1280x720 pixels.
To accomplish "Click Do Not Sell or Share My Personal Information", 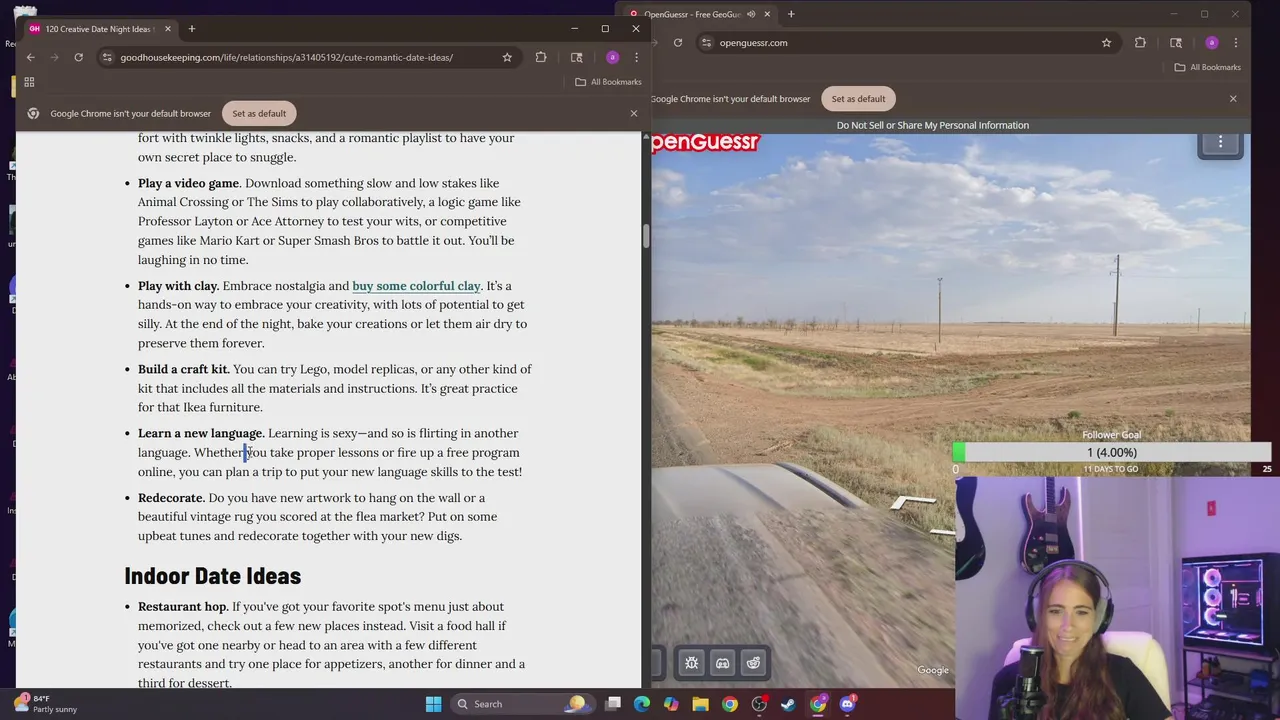I will [932, 125].
